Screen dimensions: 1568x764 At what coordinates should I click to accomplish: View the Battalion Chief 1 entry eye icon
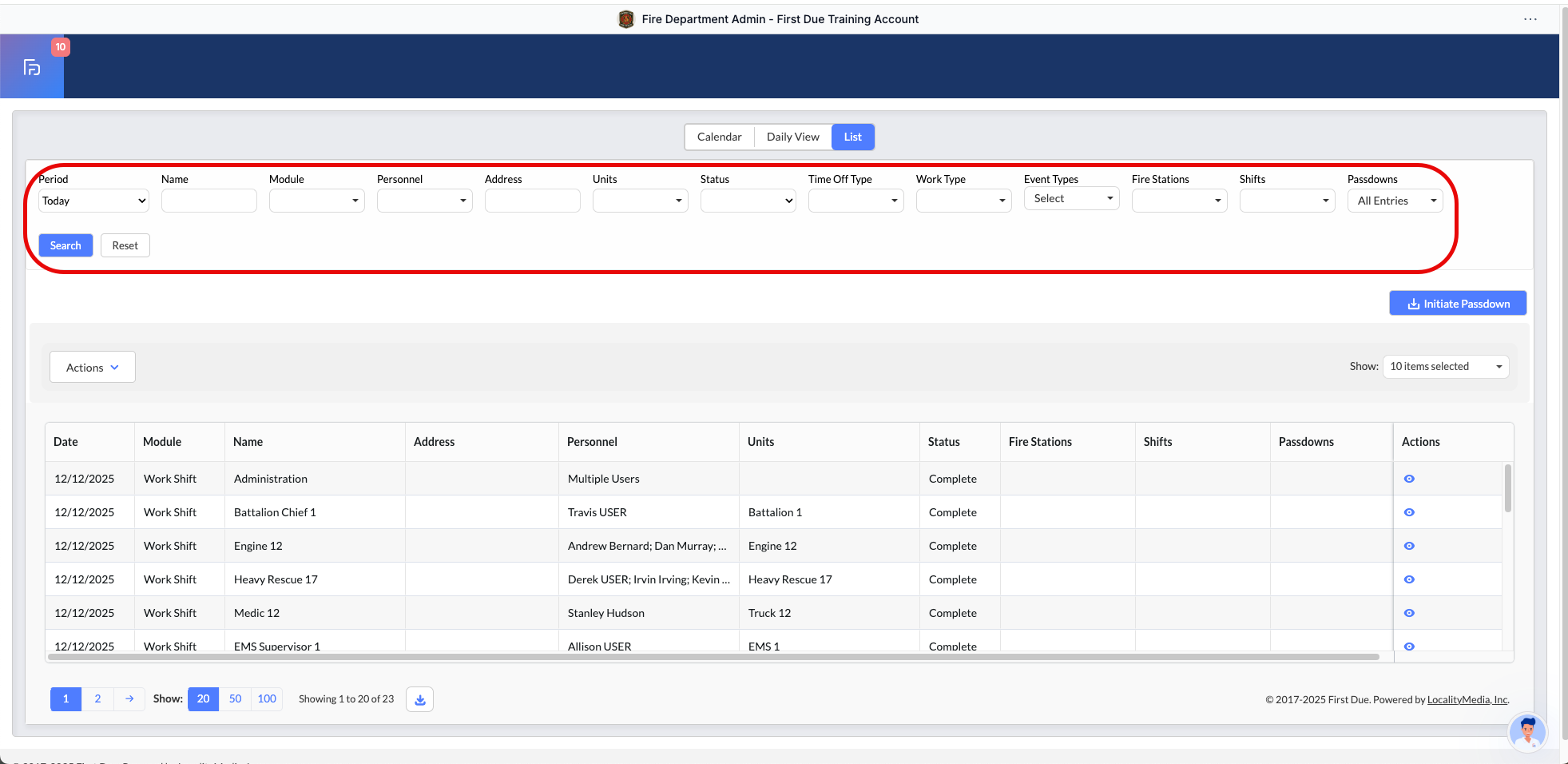(1409, 512)
